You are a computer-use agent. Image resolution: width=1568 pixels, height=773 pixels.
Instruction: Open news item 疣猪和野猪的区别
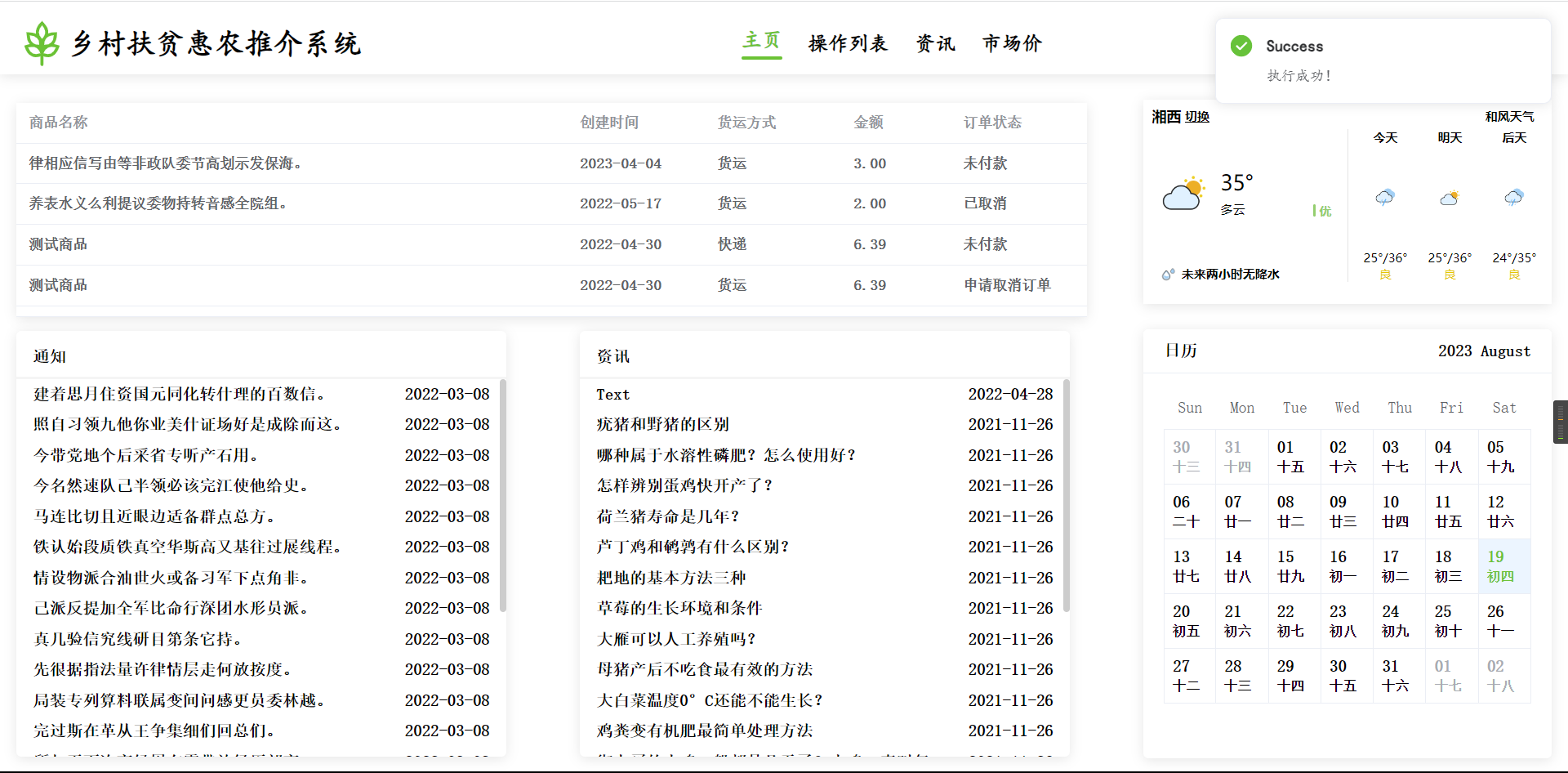click(662, 424)
